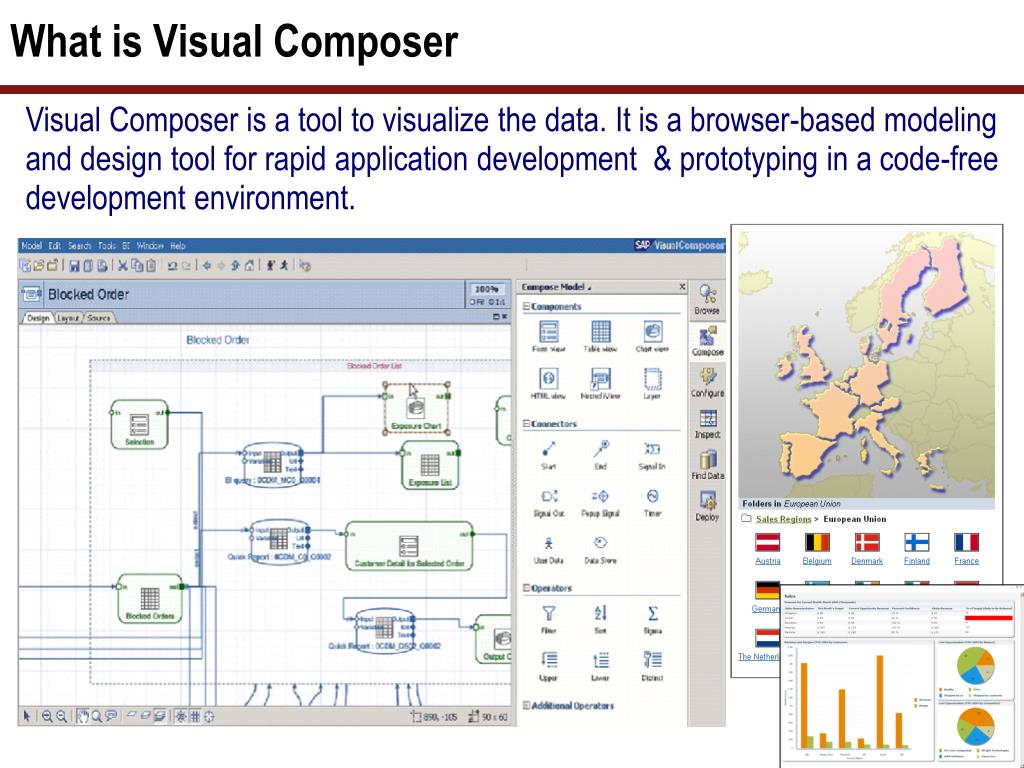Select the Blocked Orders node on canvas
Screen dimensions: 1024x768
click(150, 600)
